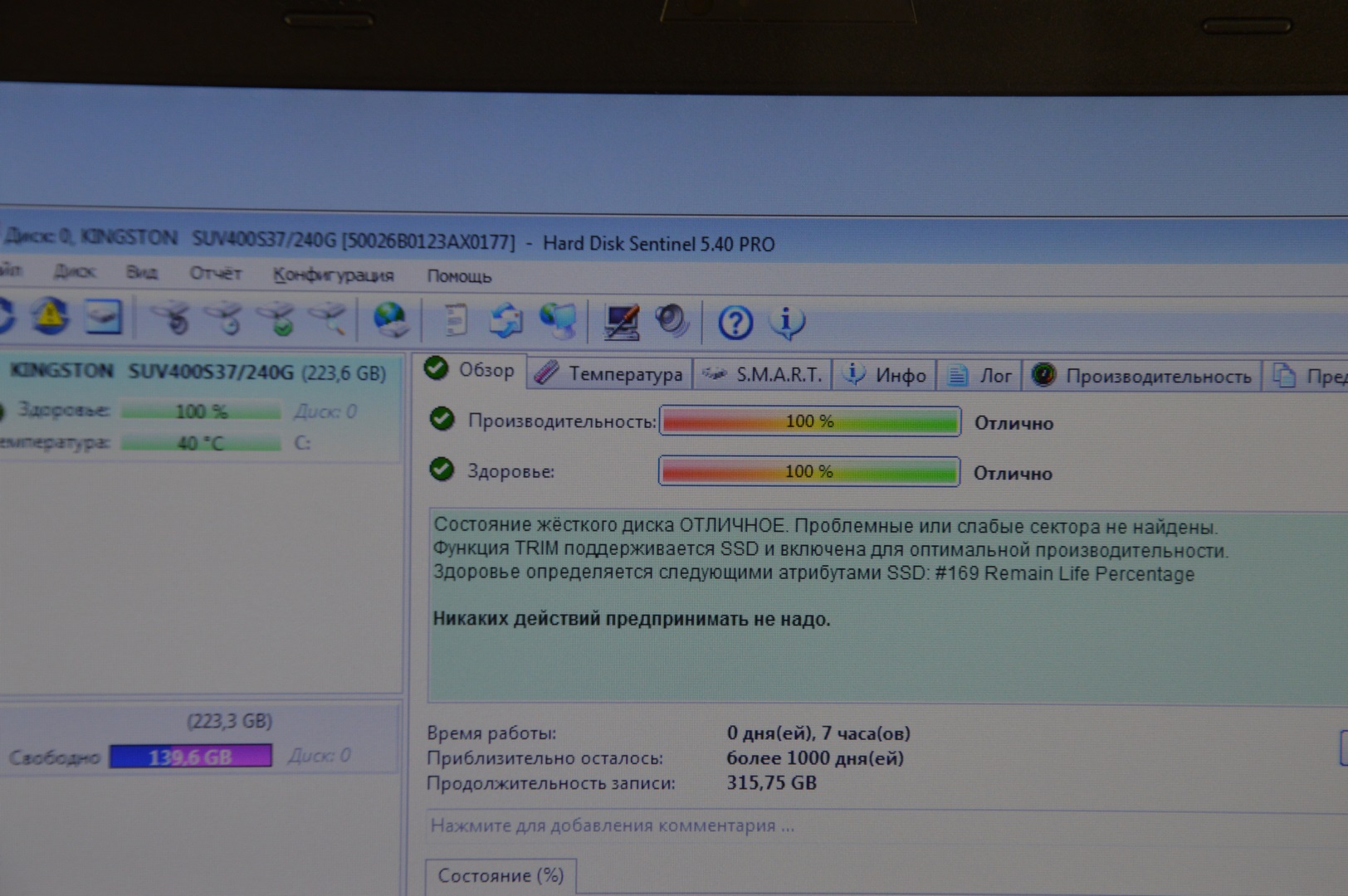Switch to the Температура tab
The height and width of the screenshot is (896, 1348).
pyautogui.click(x=610, y=374)
